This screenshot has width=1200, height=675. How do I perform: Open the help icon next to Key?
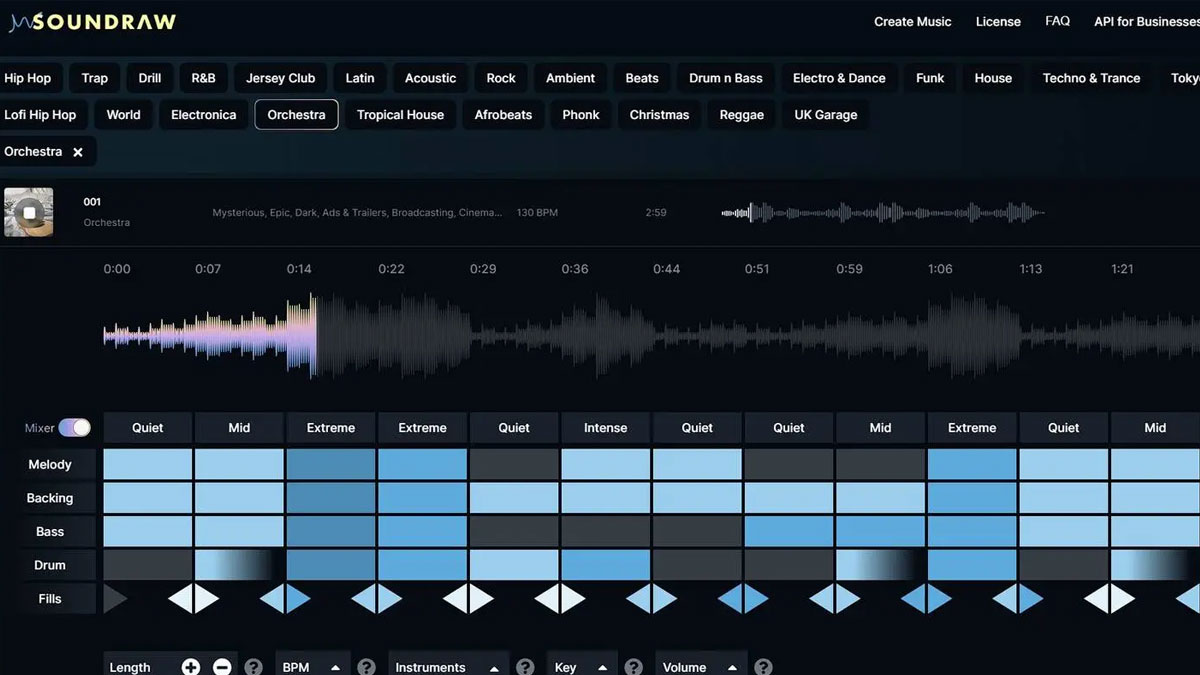(633, 667)
